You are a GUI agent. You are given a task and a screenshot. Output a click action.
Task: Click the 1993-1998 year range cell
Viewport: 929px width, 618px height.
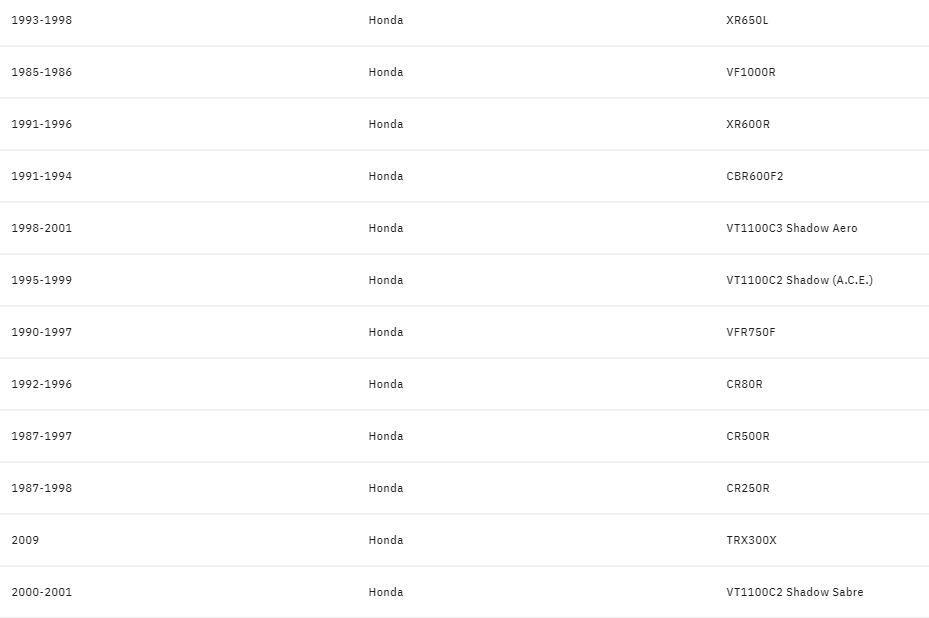click(41, 20)
